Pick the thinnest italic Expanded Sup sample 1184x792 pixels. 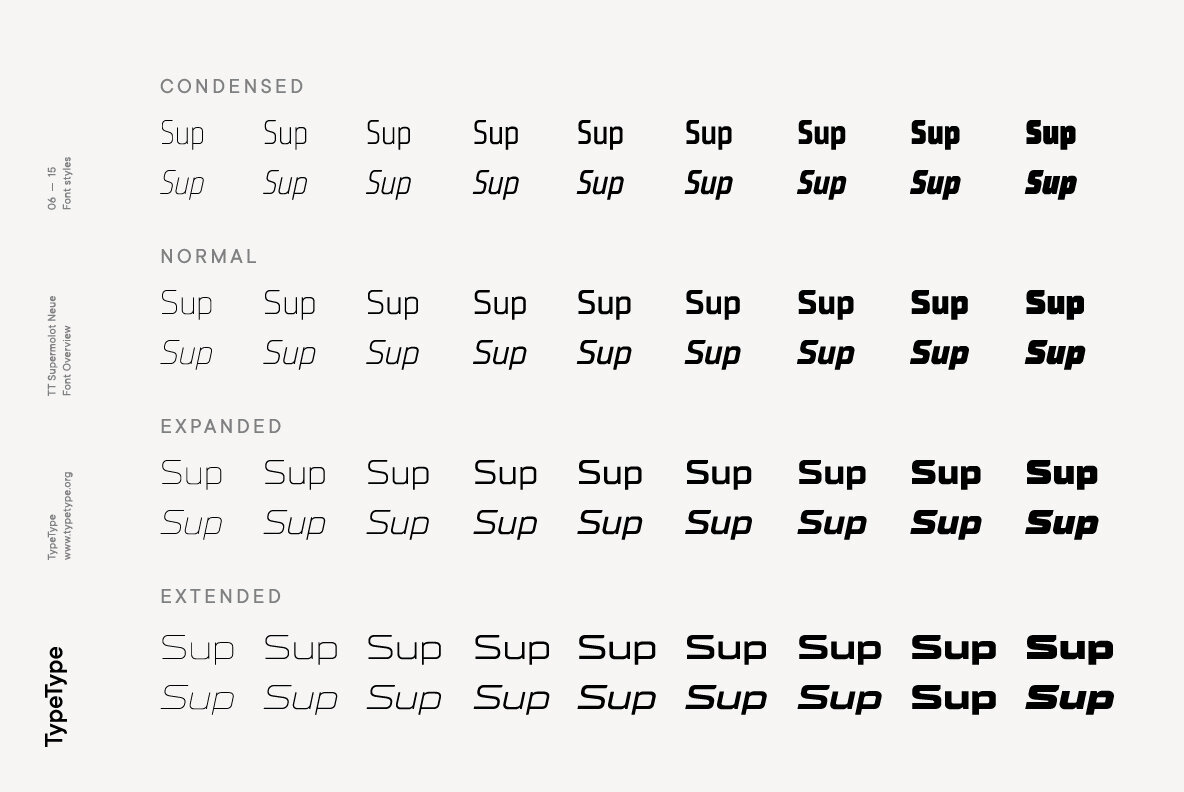pos(191,523)
